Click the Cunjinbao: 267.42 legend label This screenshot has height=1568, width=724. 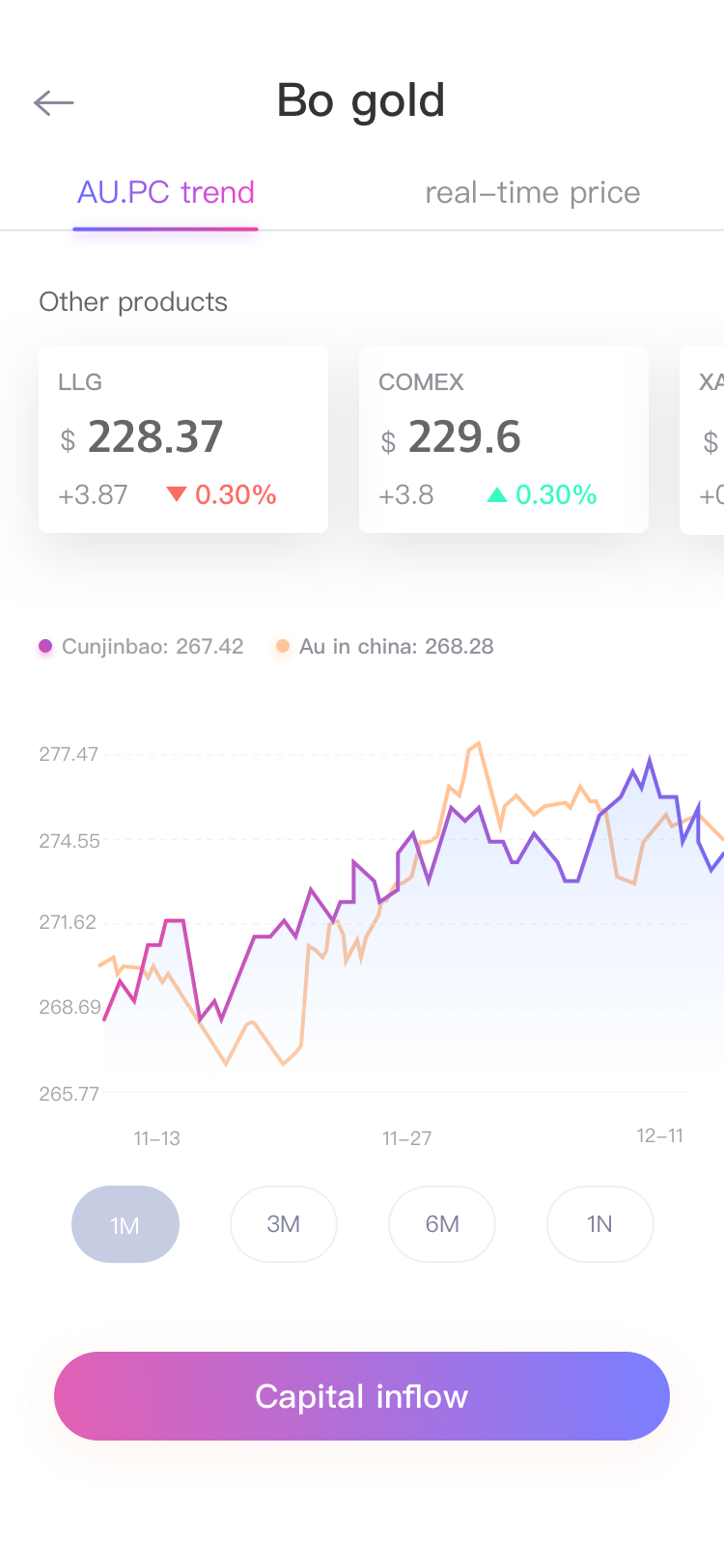[x=153, y=646]
